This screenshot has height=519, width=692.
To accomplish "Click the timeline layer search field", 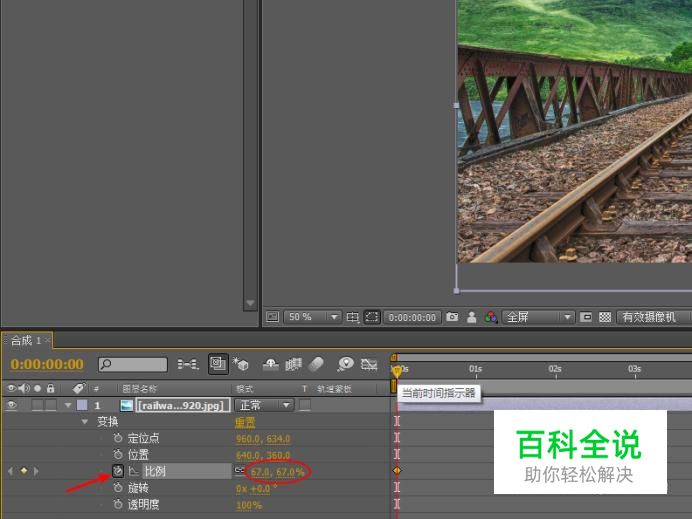I will point(133,364).
